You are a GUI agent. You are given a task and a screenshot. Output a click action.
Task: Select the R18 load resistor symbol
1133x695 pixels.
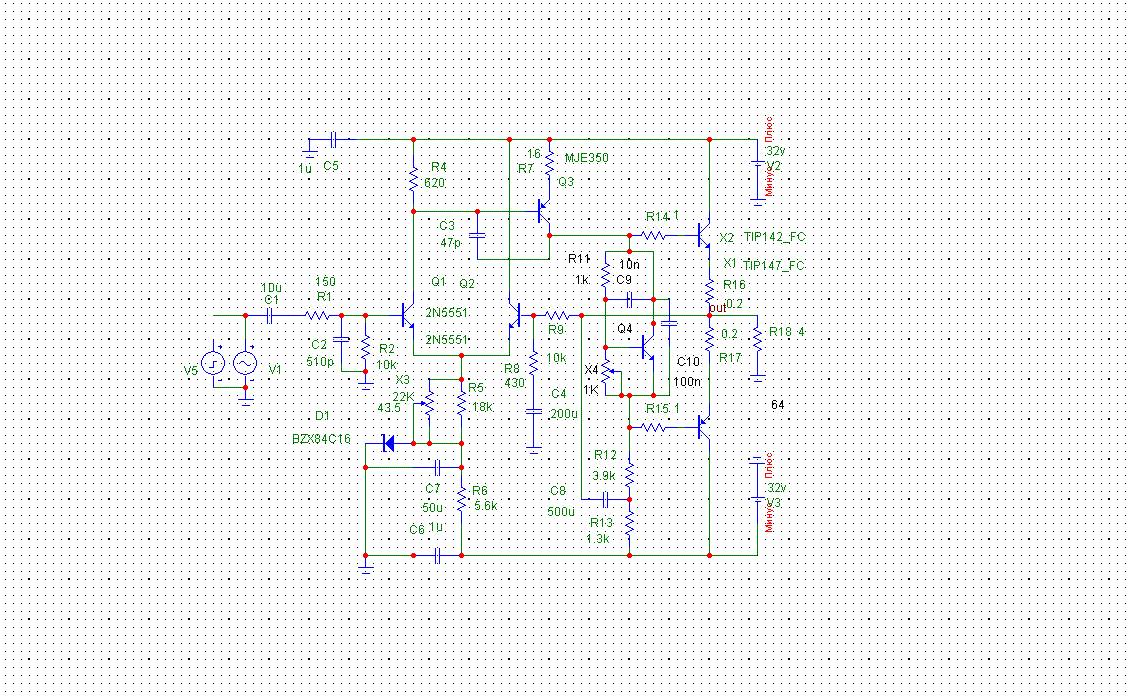(x=757, y=338)
